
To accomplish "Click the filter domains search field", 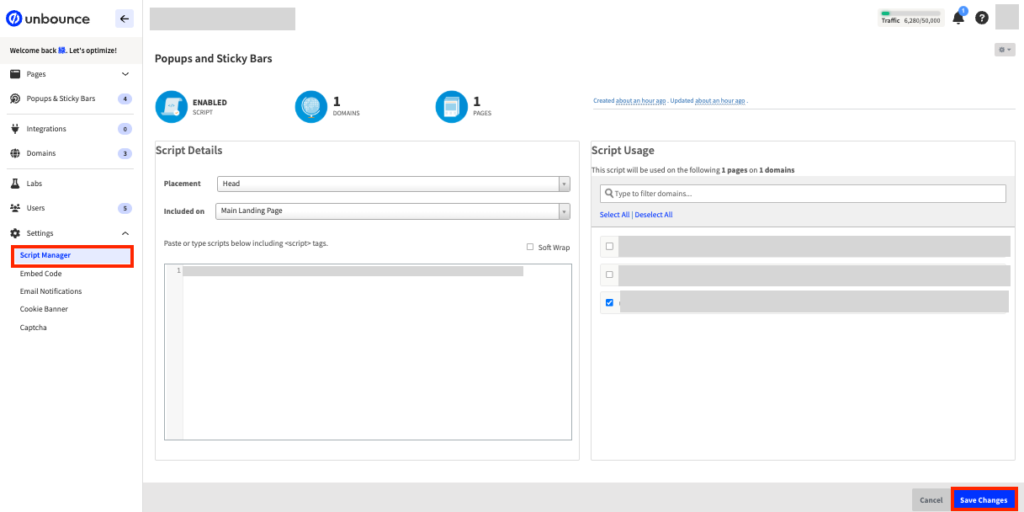I will 803,193.
